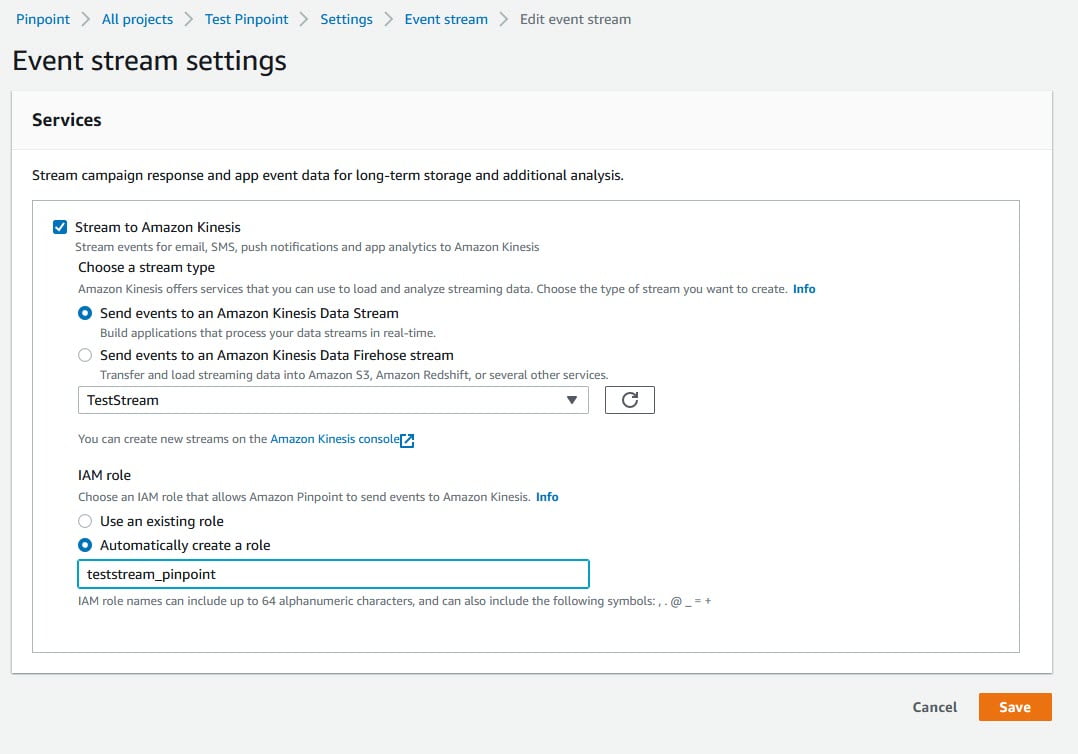Return to Settings via breadcrumb

point(345,18)
